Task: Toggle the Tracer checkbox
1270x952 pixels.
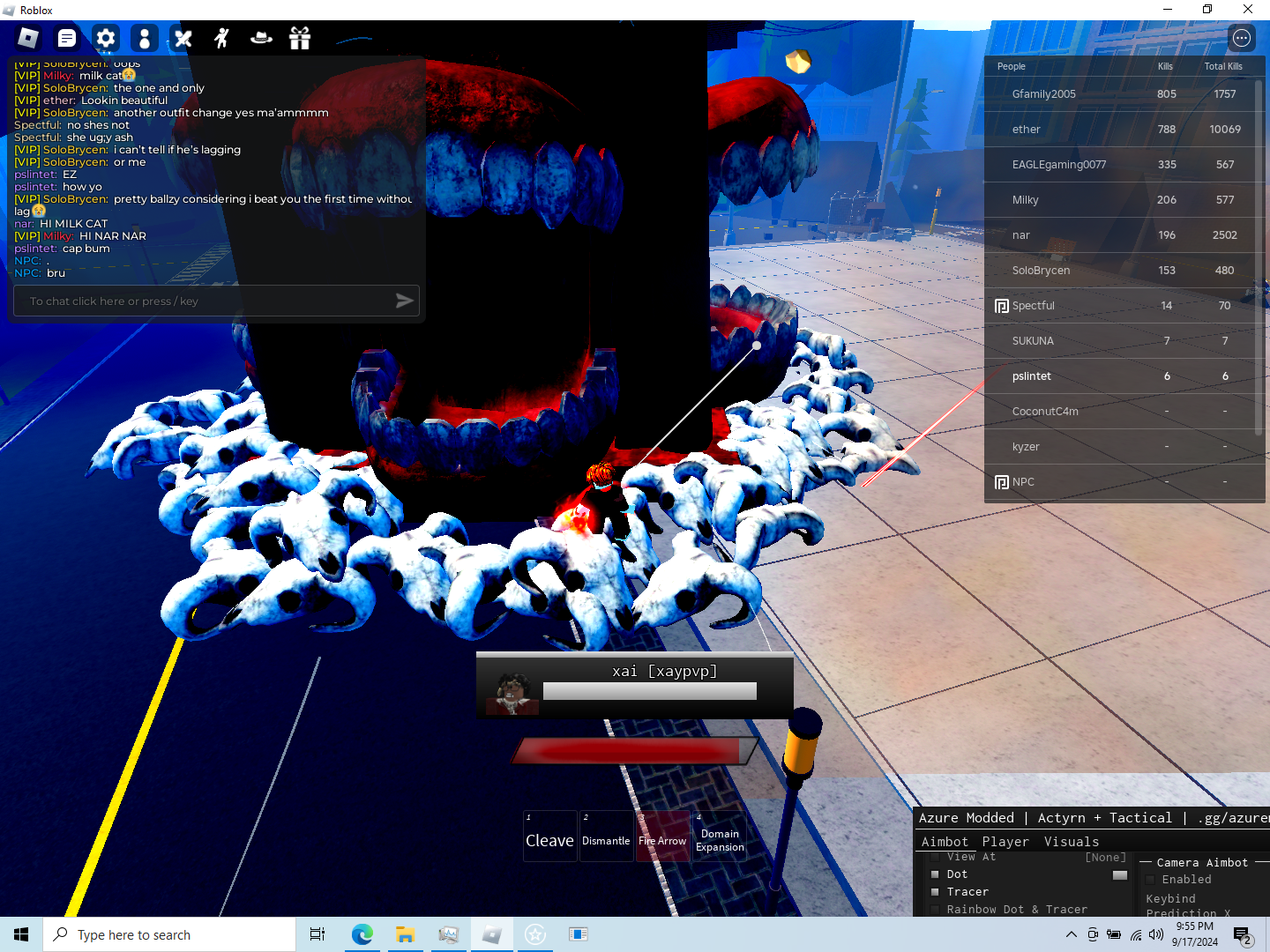Action: click(935, 892)
